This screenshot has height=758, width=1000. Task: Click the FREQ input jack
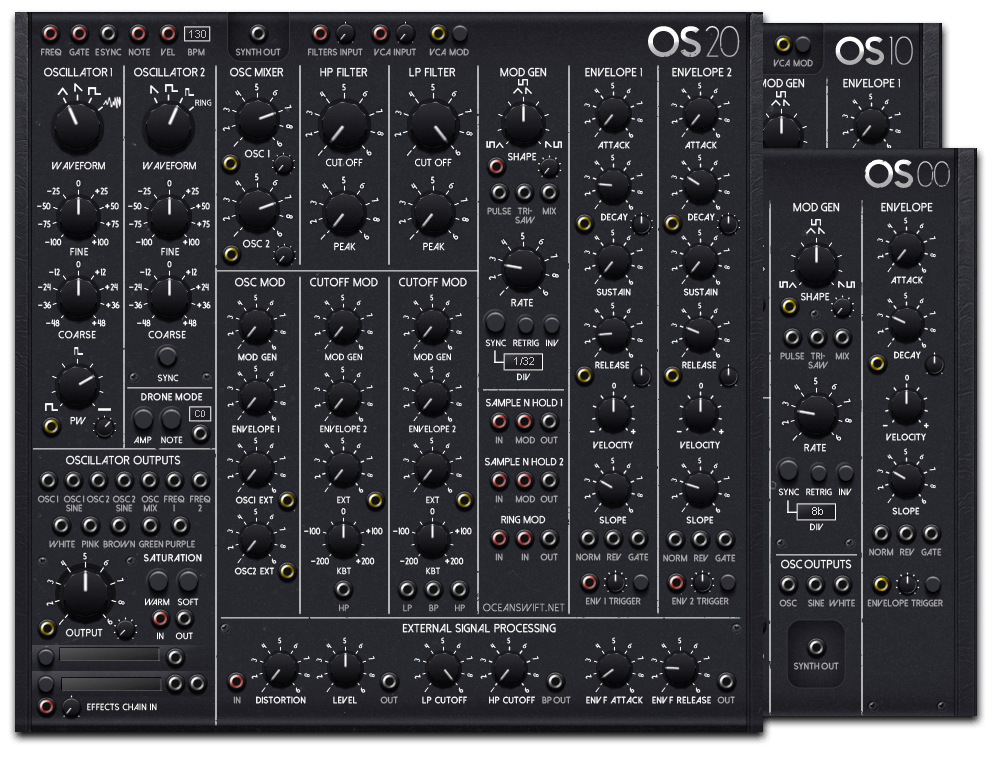(50, 33)
